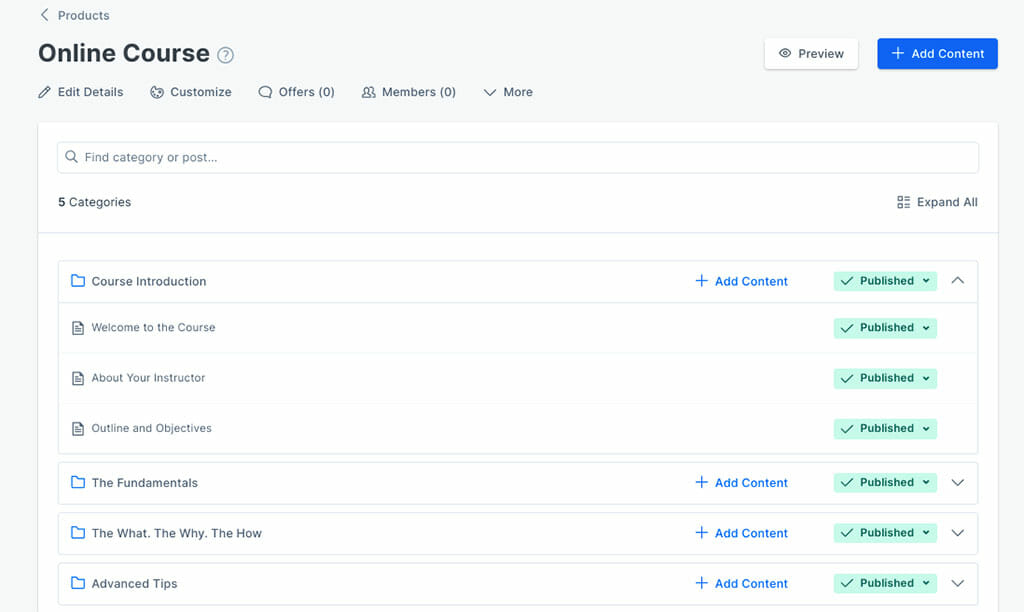Screen dimensions: 1024x612
Task: Select The What. The Why. The How title
Action: (x=176, y=533)
